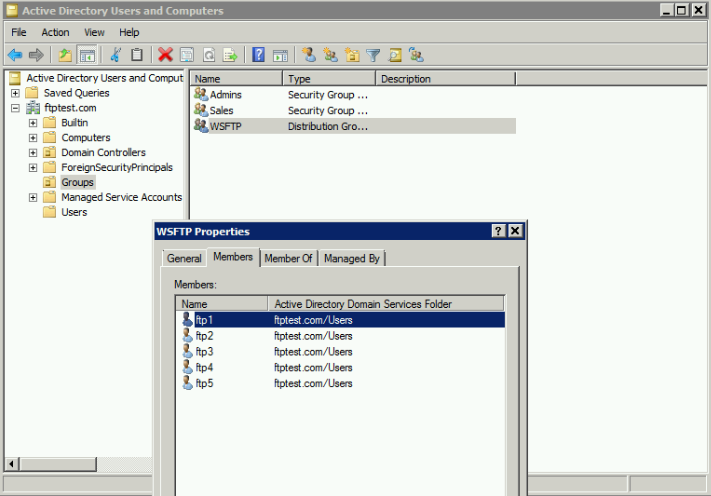
Task: Select the Saved Queries tree label
Action: click(x=77, y=93)
